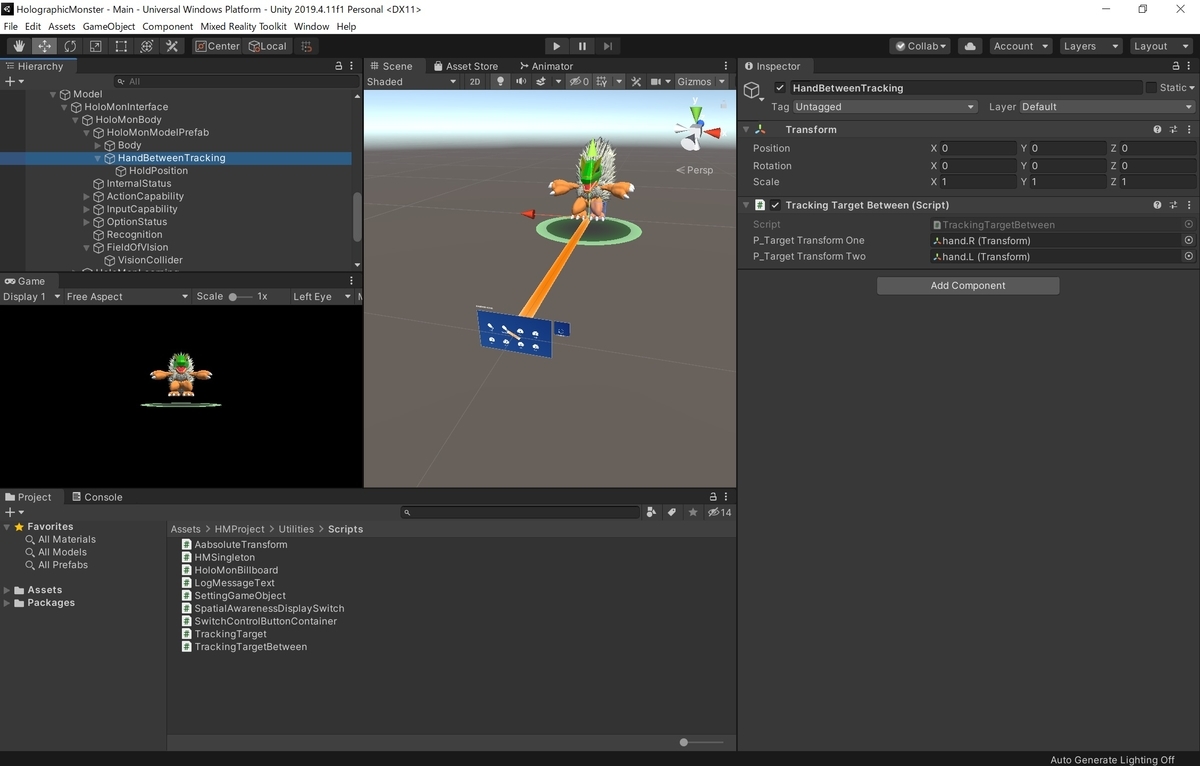This screenshot has height=766, width=1200.
Task: Open the Shaded draw mode dropdown
Action: (x=411, y=82)
